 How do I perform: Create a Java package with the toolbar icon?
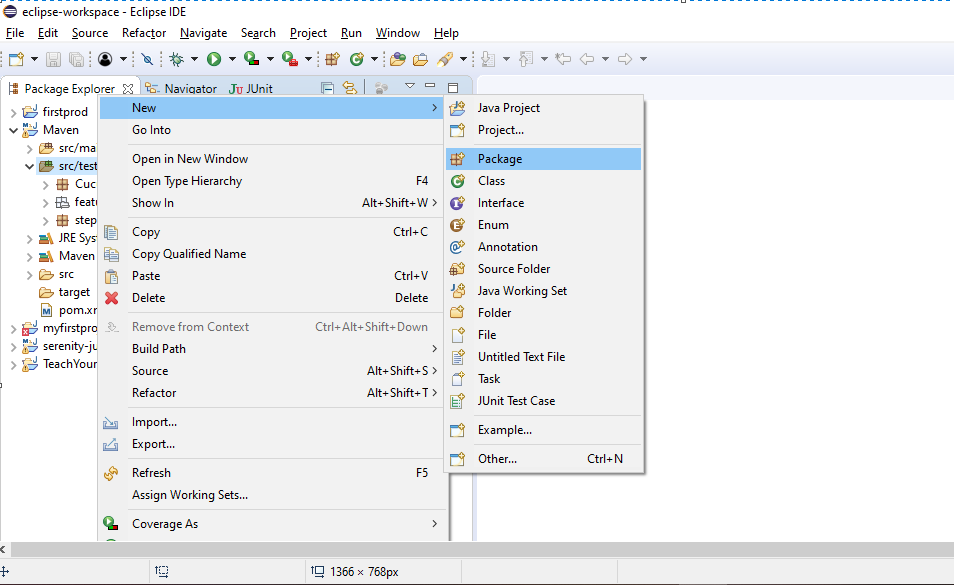tap(330, 58)
